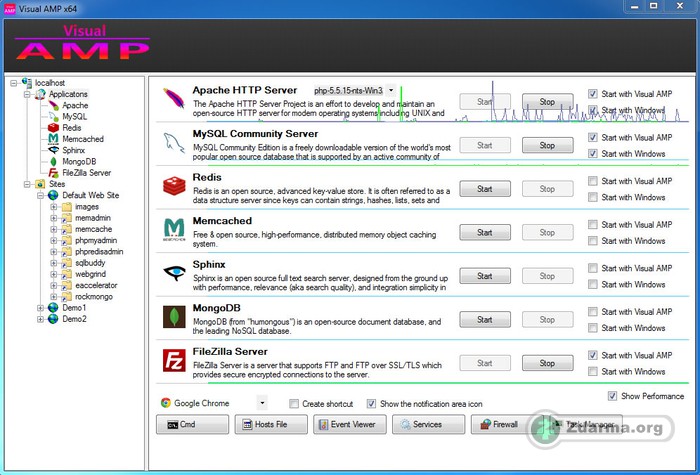Open the Services button
The height and width of the screenshot is (475, 700).
[x=429, y=424]
